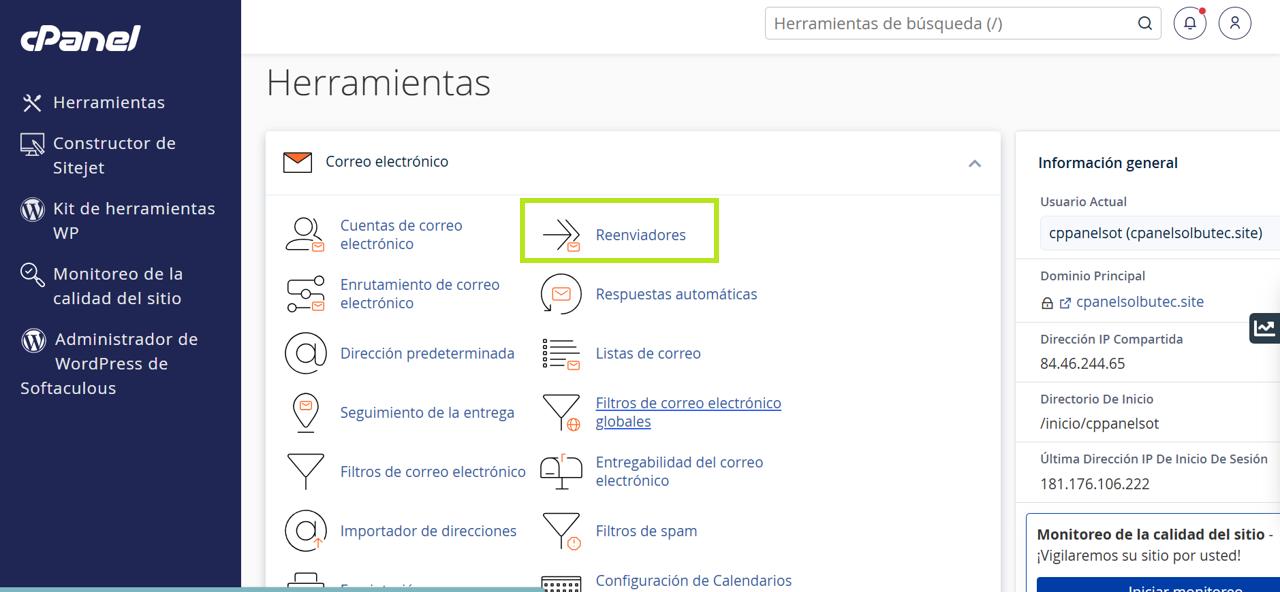The height and width of the screenshot is (592, 1280).
Task: Open the notifications bell icon
Action: pos(1189,23)
